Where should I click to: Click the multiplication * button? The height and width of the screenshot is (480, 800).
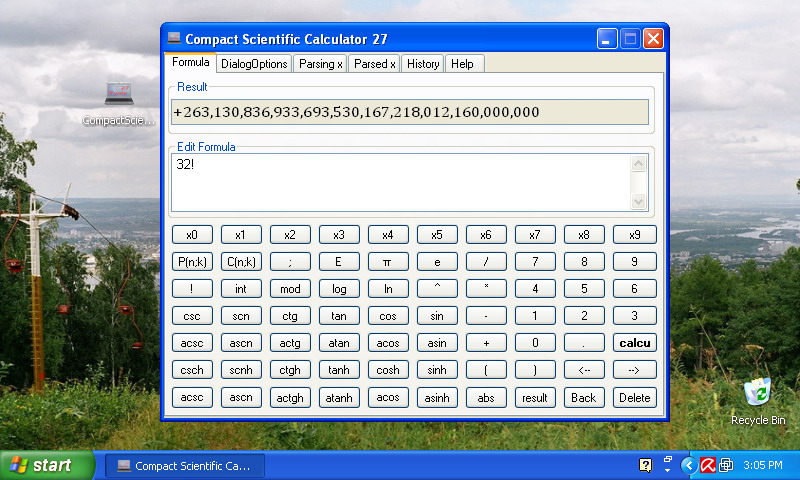click(486, 289)
